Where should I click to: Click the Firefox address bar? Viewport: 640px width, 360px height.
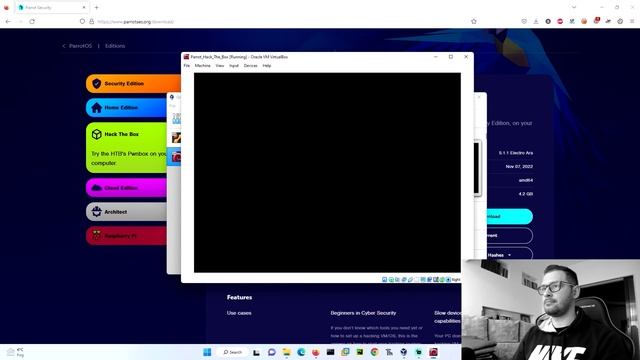278,21
